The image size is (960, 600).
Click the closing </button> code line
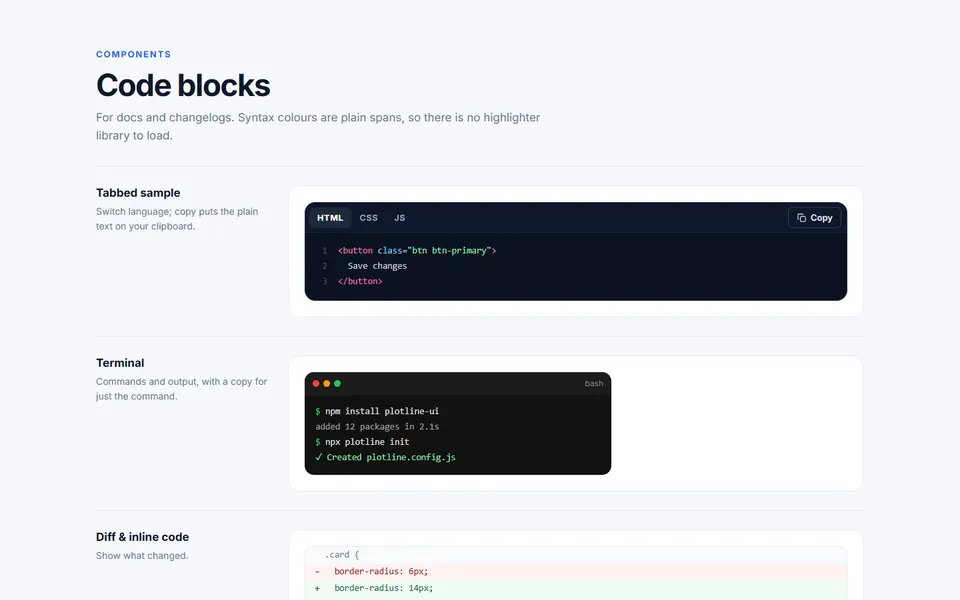(360, 281)
